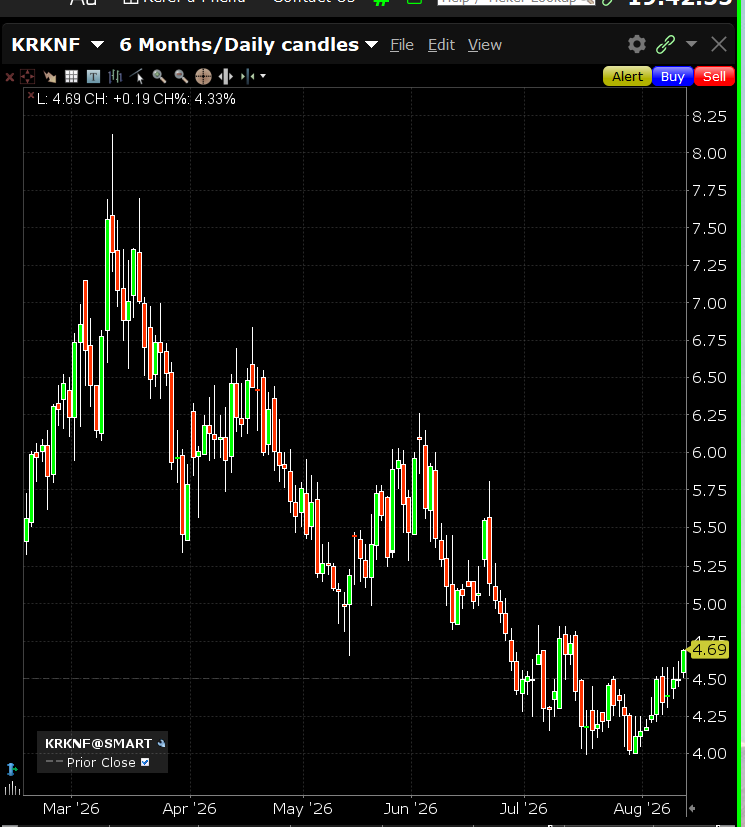Viewport: 745px width, 827px height.
Task: Click the 4.00 price axis label
Action: (x=709, y=754)
